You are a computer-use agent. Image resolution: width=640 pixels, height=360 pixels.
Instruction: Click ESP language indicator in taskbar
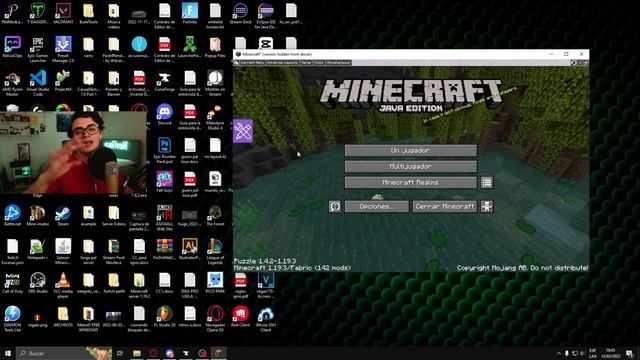(593, 353)
